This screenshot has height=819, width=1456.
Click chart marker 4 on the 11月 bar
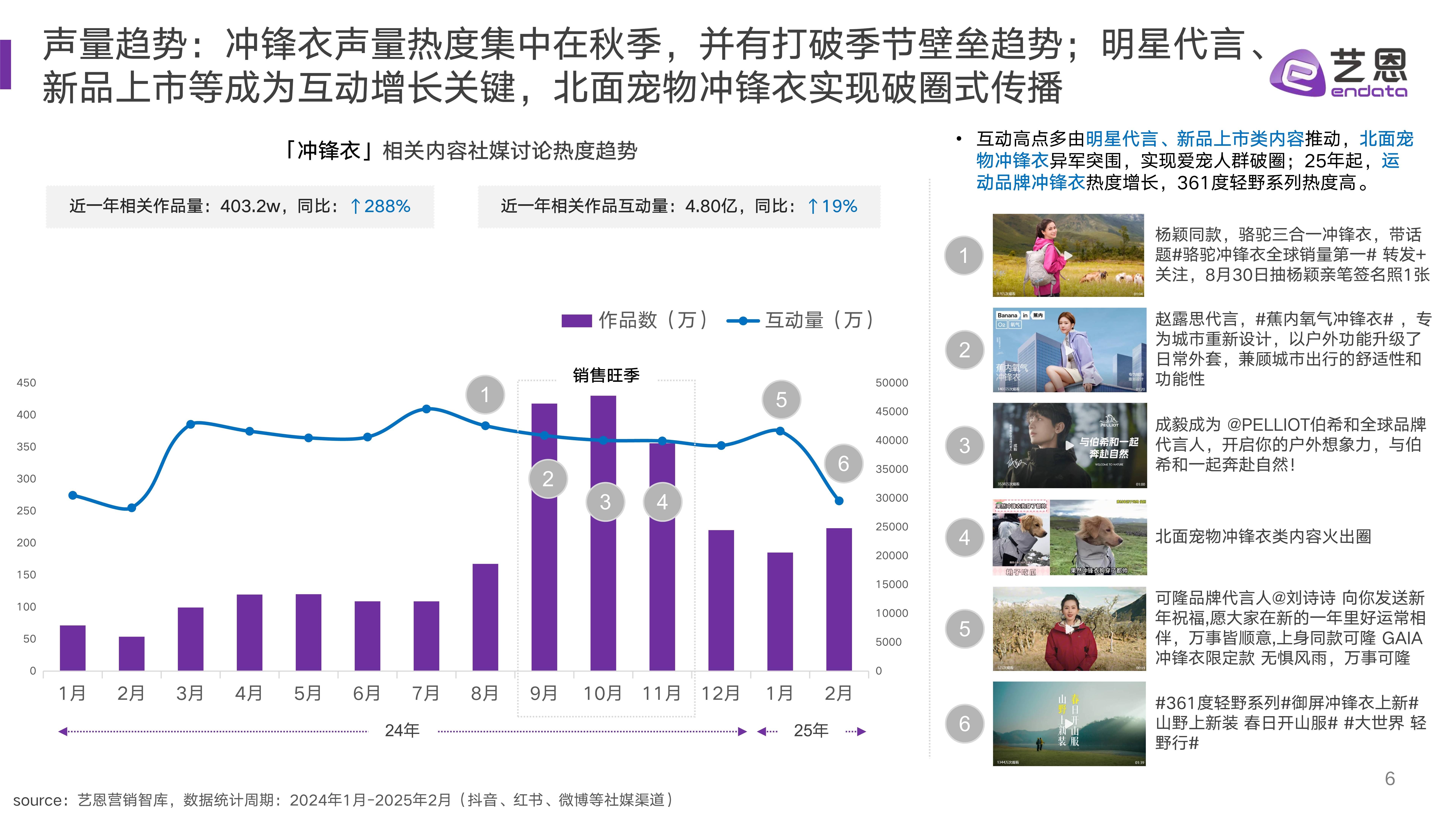662,502
